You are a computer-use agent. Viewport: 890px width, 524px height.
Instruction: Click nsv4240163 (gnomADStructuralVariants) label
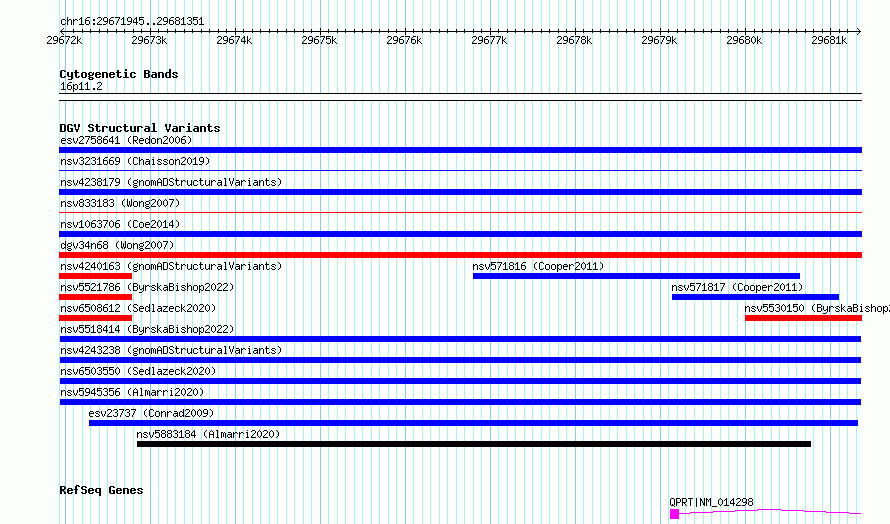tap(171, 266)
